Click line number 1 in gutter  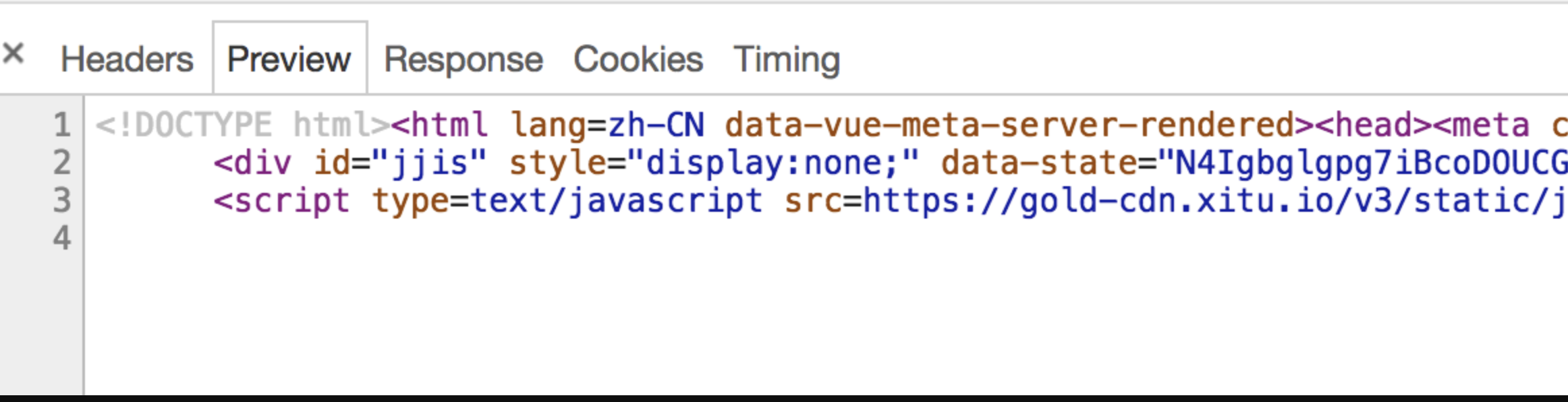click(x=62, y=125)
